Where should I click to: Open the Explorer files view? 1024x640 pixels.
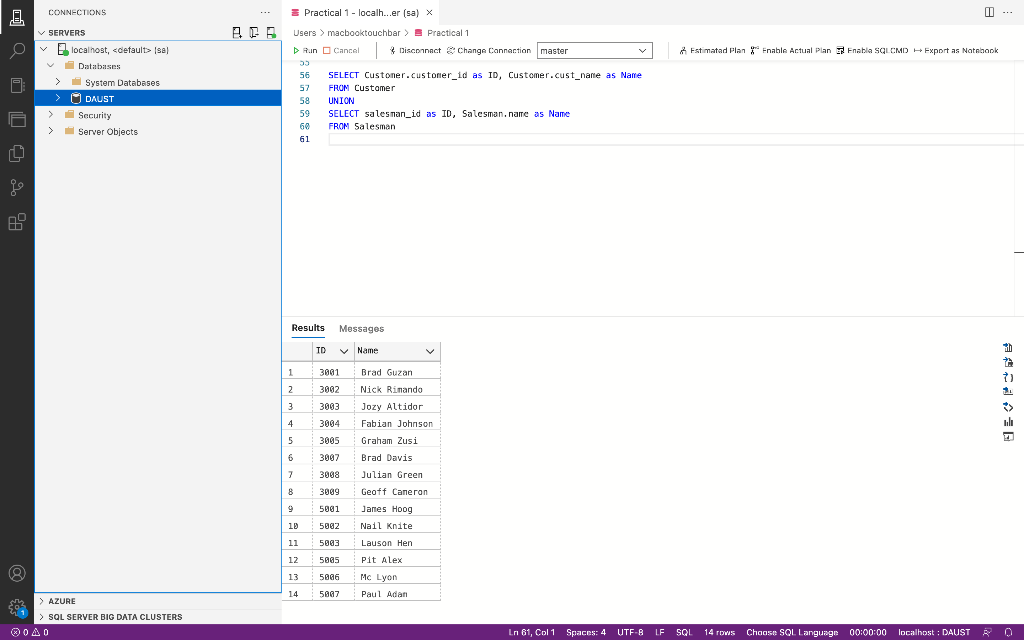17,153
